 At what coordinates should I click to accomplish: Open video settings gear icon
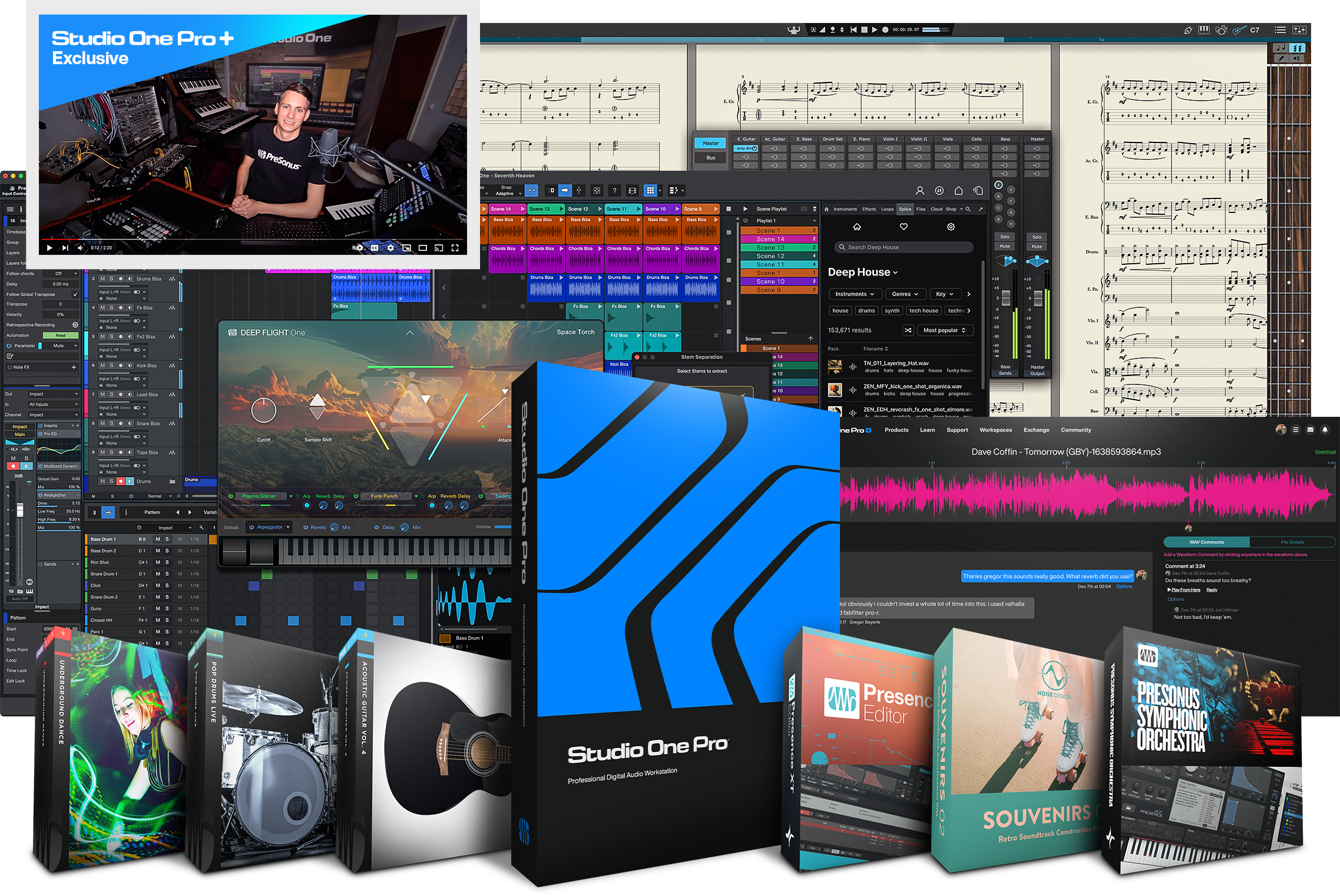point(391,248)
